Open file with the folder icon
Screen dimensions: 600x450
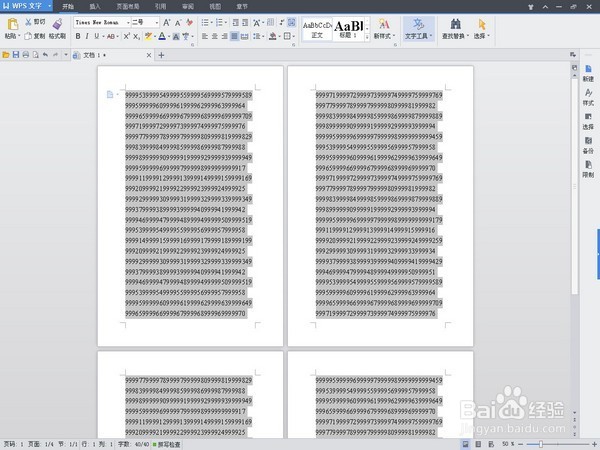click(6, 55)
